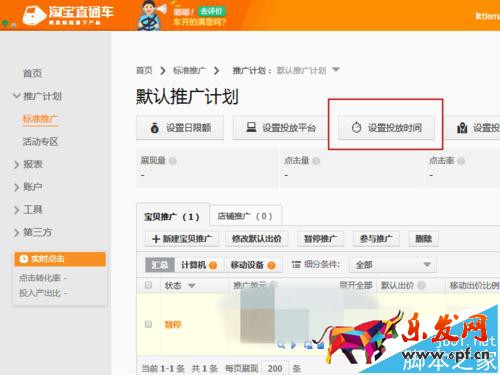Click the info icon next to 点击量
Screen dimensions: 500x375
point(316,161)
